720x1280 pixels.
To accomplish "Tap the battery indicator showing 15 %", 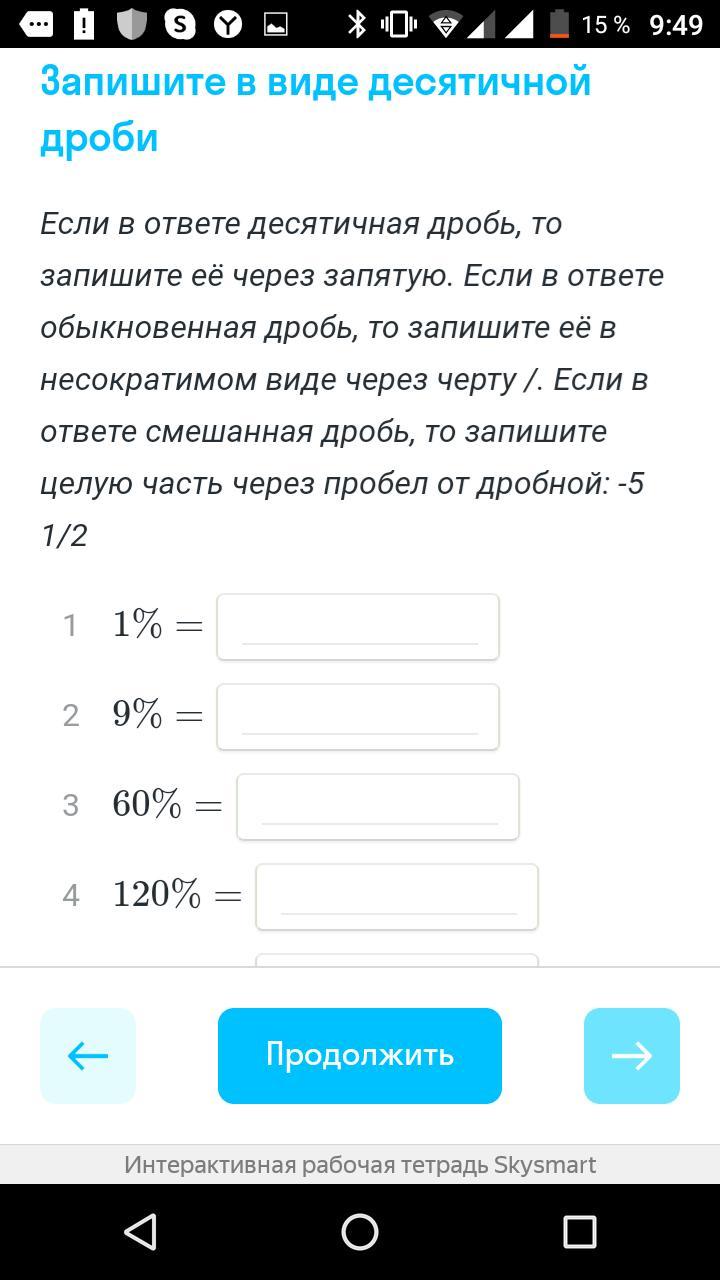I will (560, 24).
